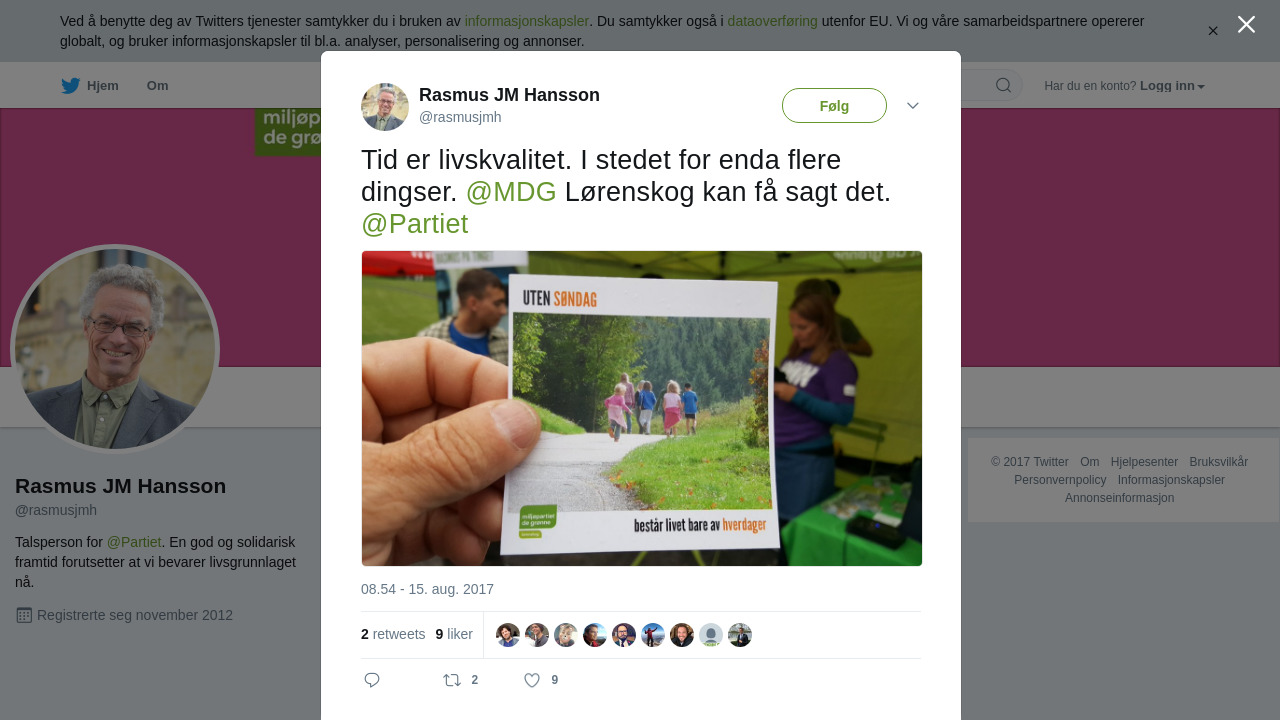
Task: Open the @MDG mention link
Action: [x=511, y=192]
